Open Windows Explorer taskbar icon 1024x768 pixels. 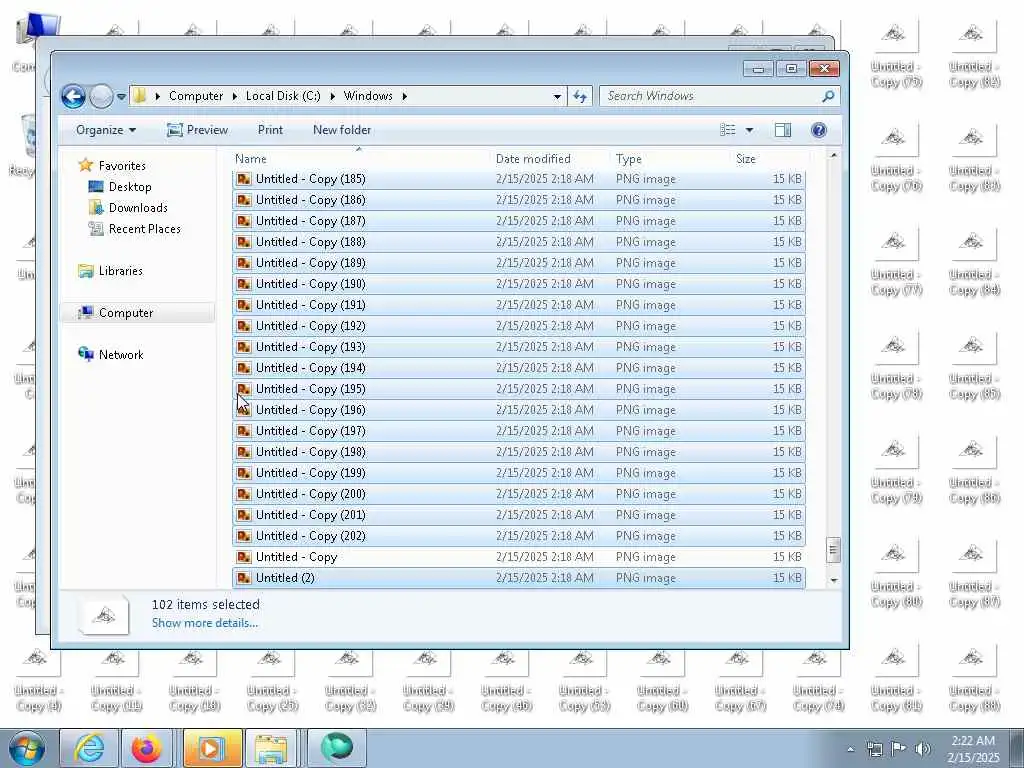pyautogui.click(x=271, y=748)
